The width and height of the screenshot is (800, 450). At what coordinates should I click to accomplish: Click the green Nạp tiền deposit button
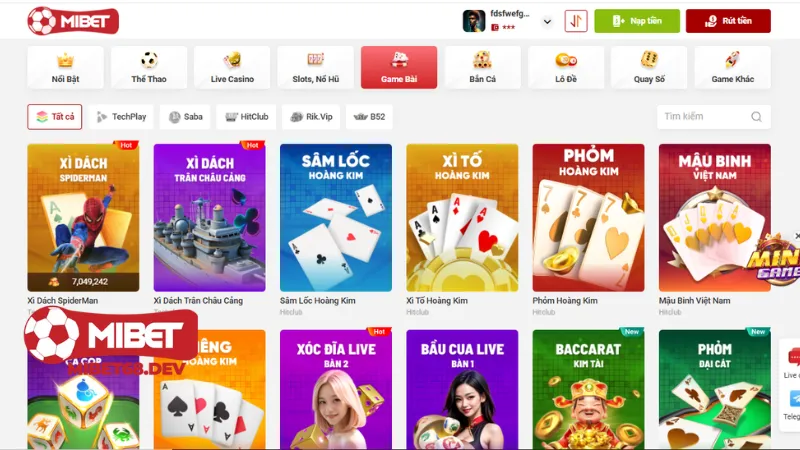[x=637, y=21]
